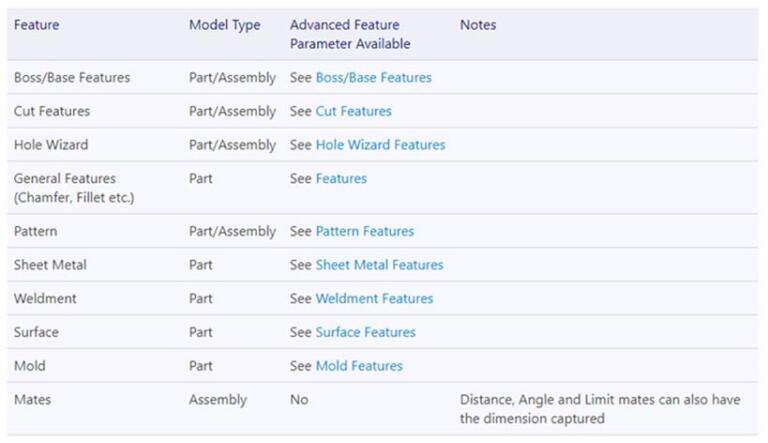This screenshot has height=443, width=768.
Task: Go to the Pattern Features link
Action: coord(364,231)
